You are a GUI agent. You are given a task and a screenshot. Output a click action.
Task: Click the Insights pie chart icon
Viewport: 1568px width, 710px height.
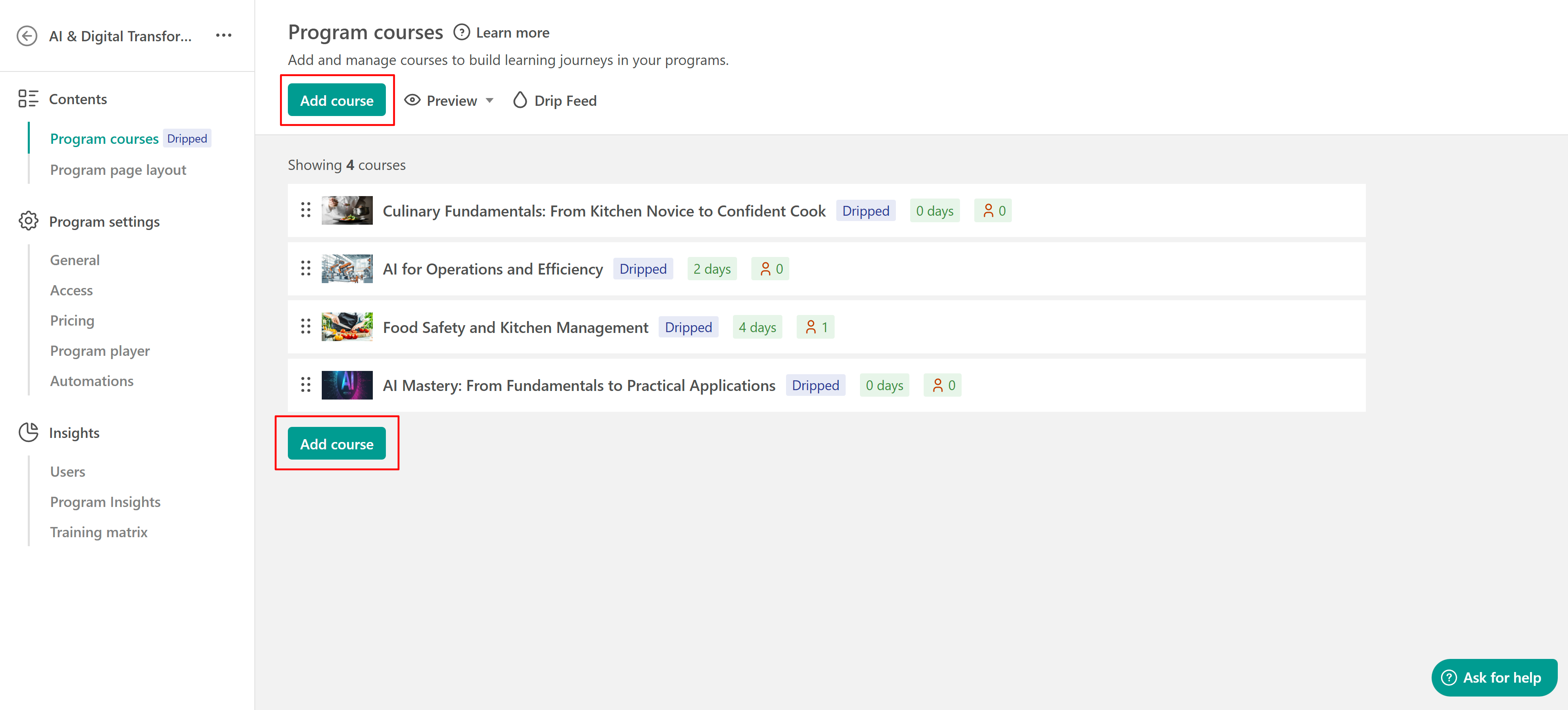click(28, 432)
